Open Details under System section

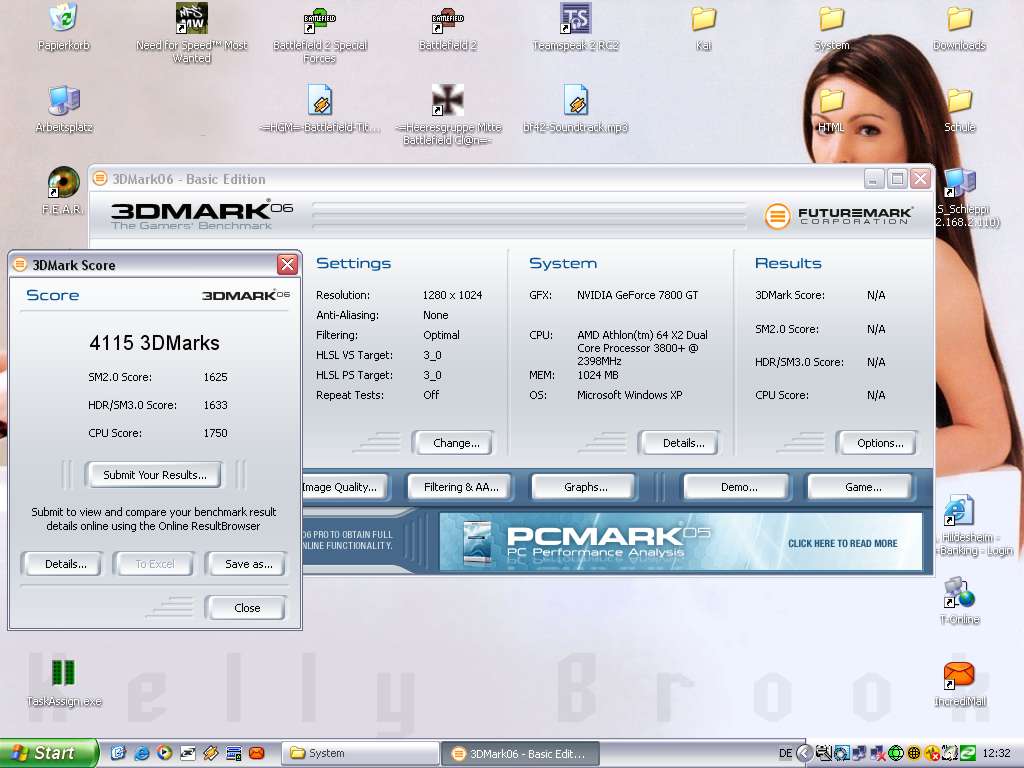click(x=679, y=443)
